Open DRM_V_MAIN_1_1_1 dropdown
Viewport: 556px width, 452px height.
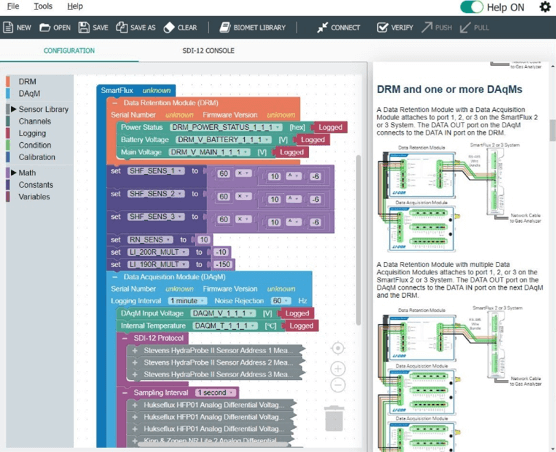[x=210, y=152]
